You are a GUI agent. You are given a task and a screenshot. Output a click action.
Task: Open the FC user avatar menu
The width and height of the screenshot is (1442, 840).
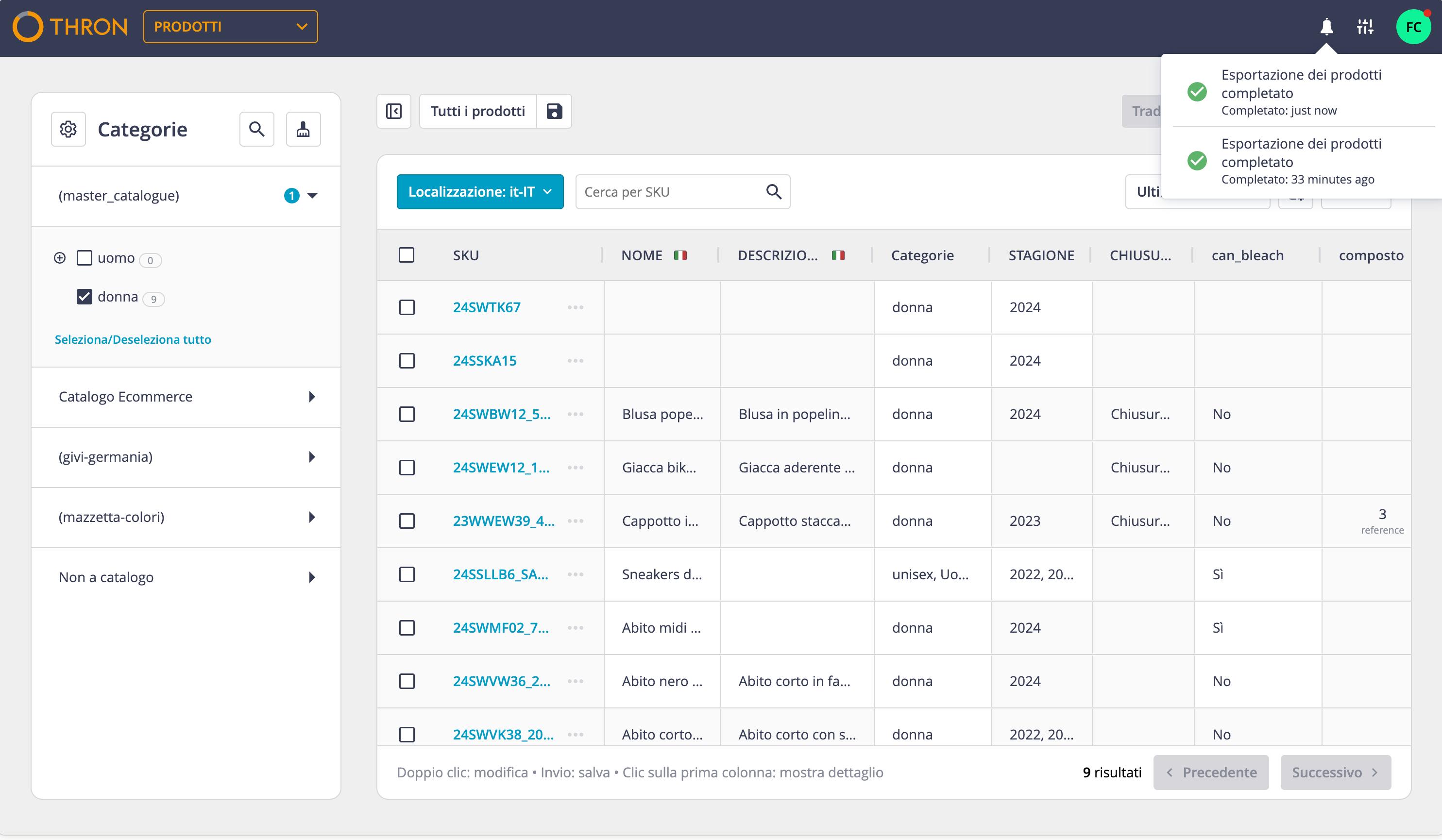coord(1413,27)
